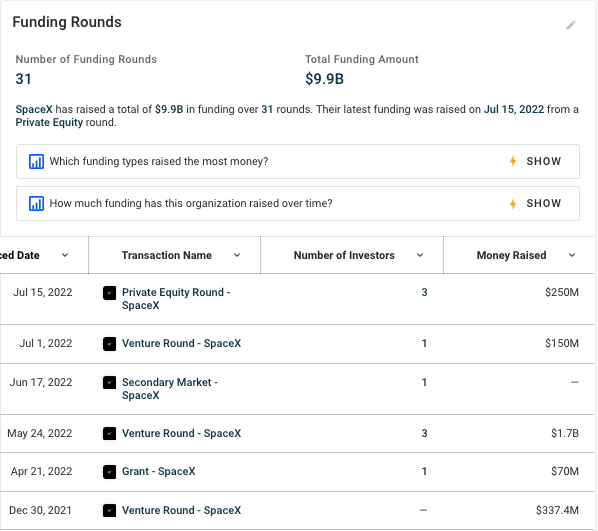Open the Grant - SpaceX transaction link
598x531 pixels.
click(158, 471)
